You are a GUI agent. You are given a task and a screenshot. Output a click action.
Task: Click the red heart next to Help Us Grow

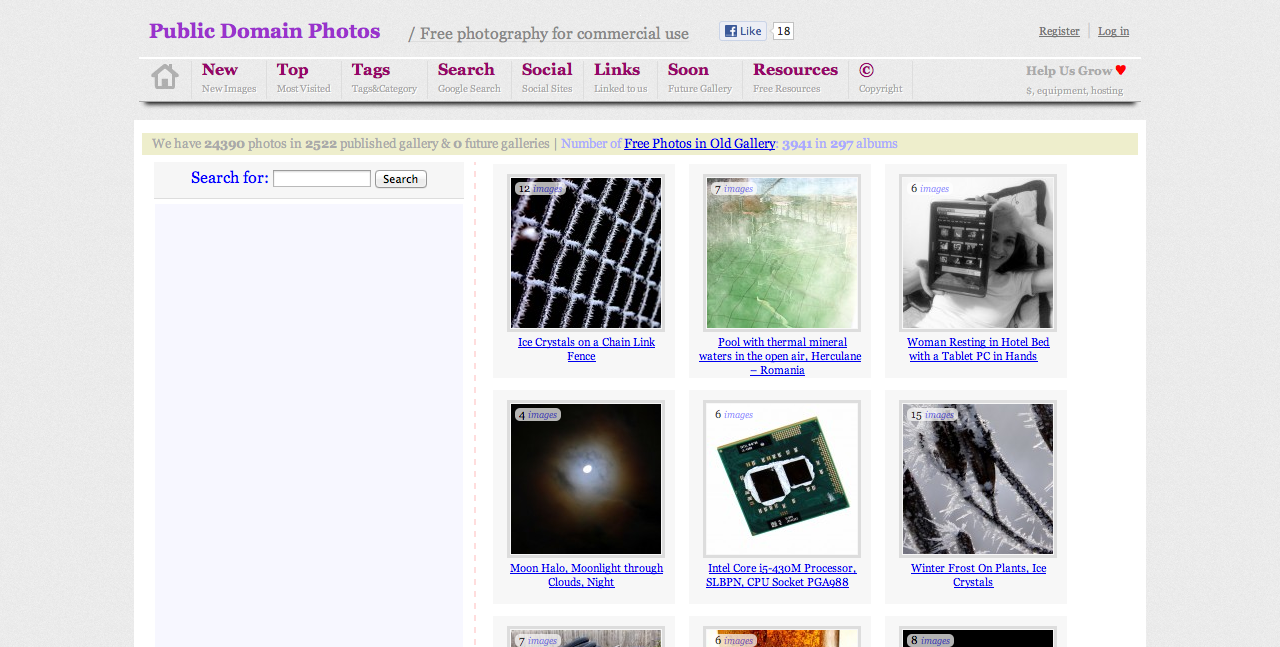coord(1121,70)
